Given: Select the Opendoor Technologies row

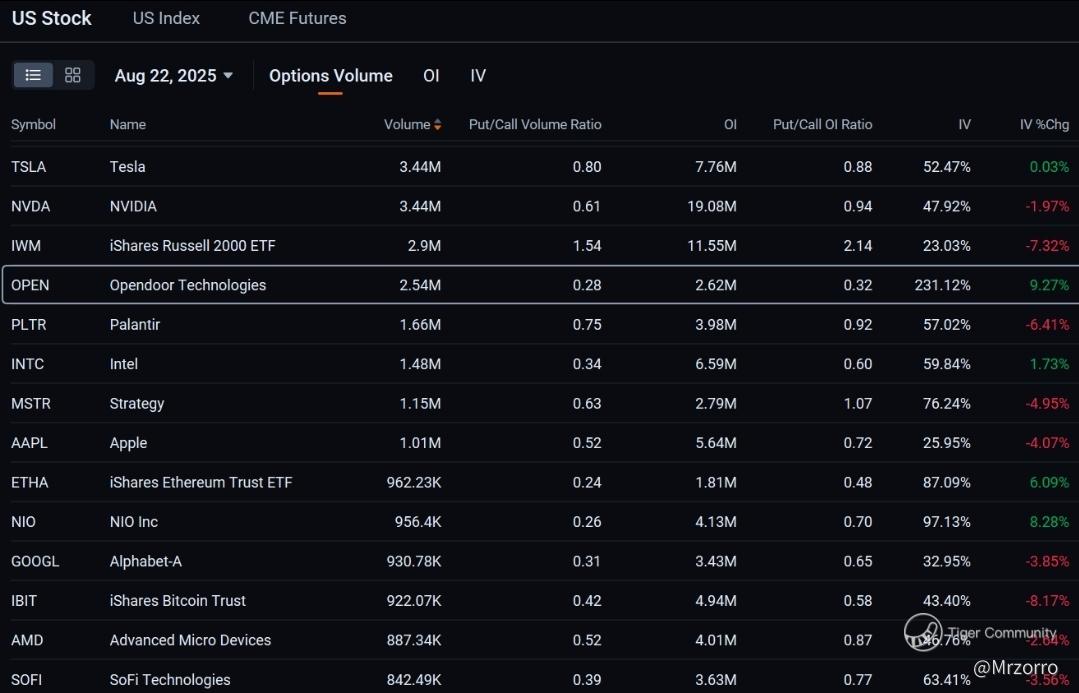Looking at the screenshot, I should [x=188, y=285].
